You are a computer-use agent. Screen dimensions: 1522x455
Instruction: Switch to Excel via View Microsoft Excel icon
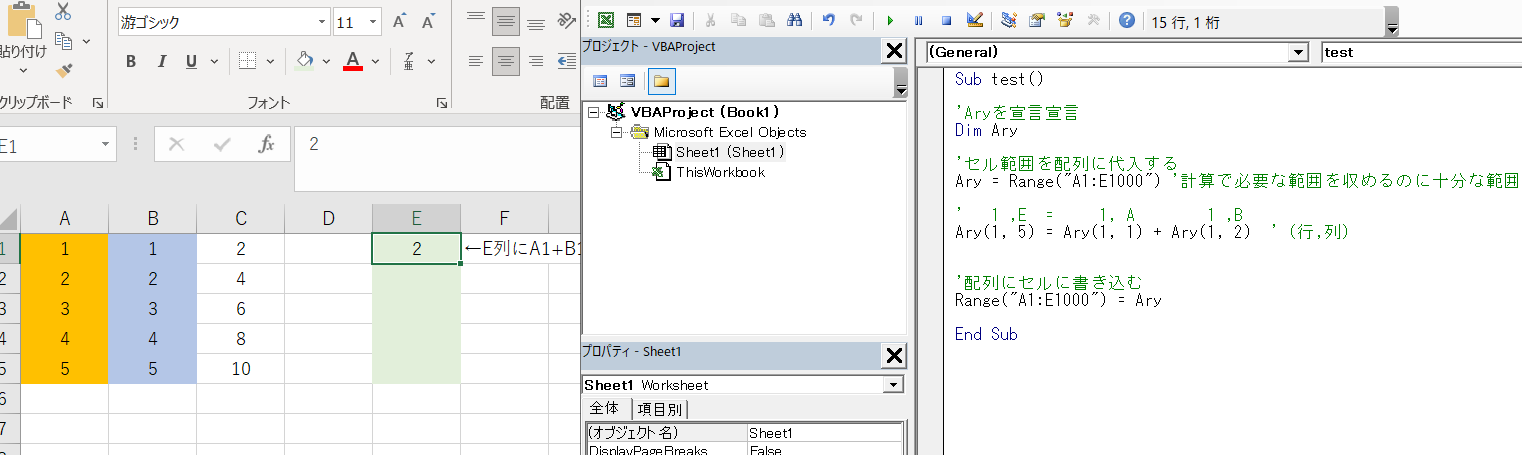tap(606, 20)
